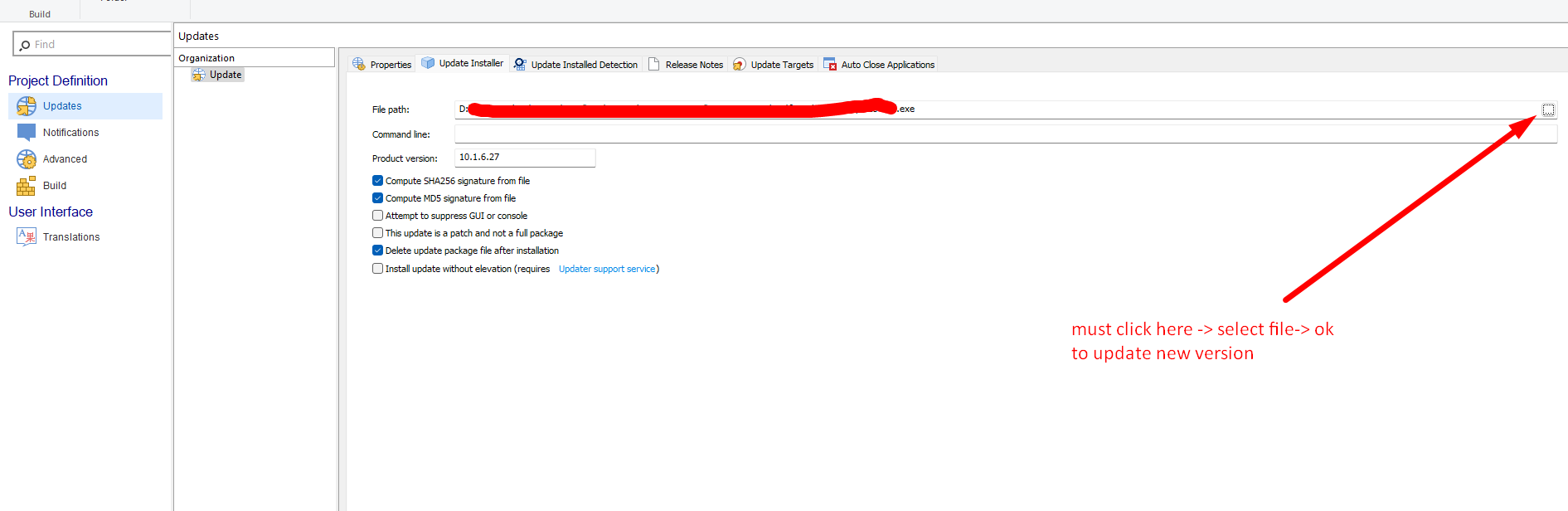The height and width of the screenshot is (511, 1568).
Task: Uncheck Compute SHA256 signature from file
Action: pyautogui.click(x=378, y=181)
